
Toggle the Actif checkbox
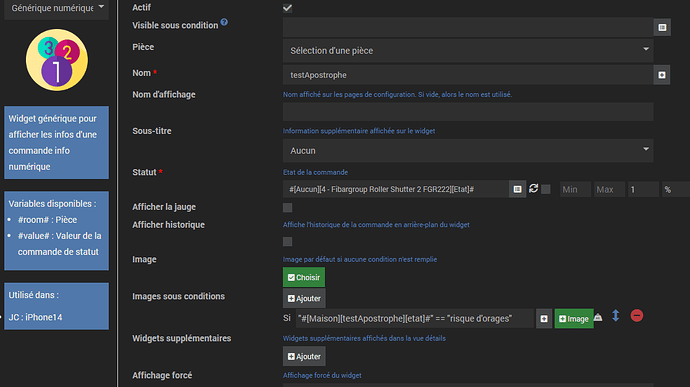tap(287, 8)
